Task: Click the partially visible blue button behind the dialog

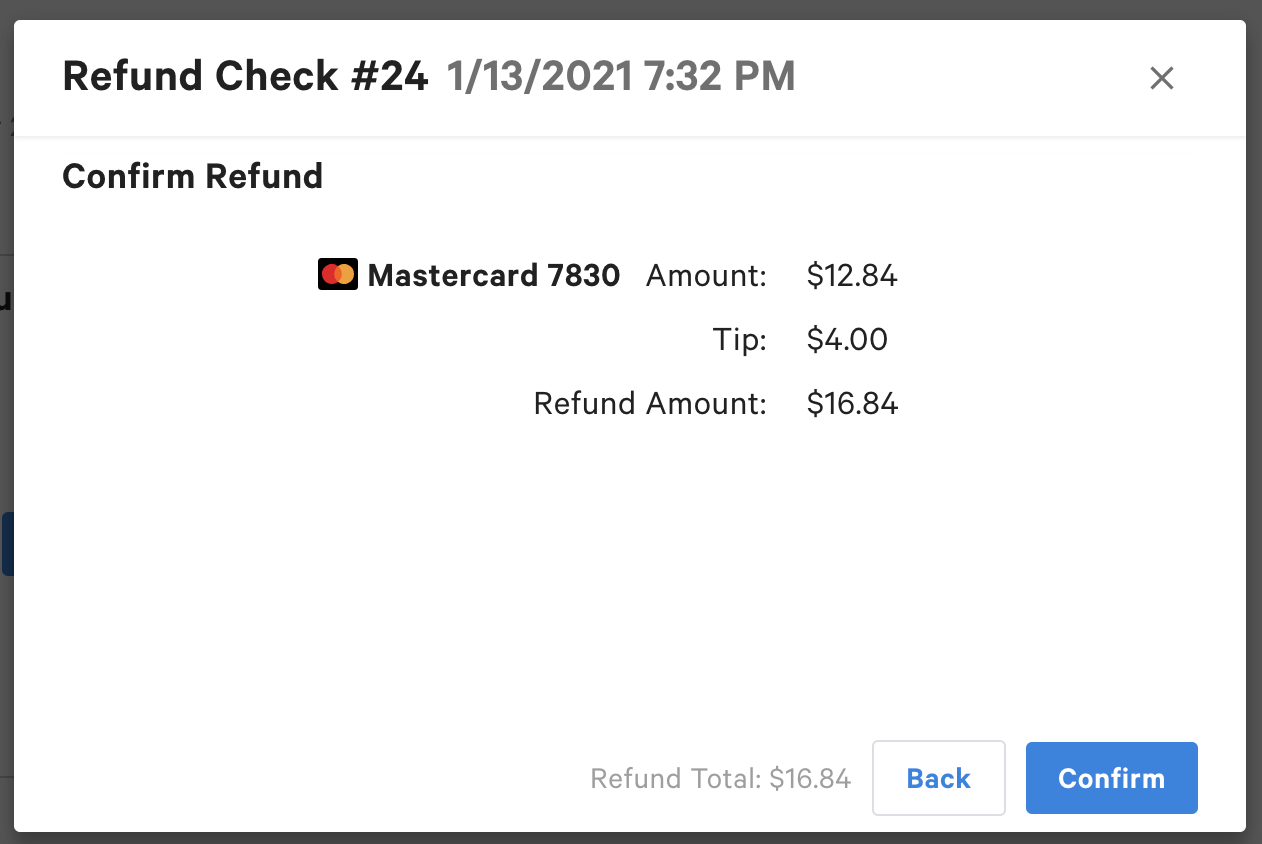Action: [5, 543]
